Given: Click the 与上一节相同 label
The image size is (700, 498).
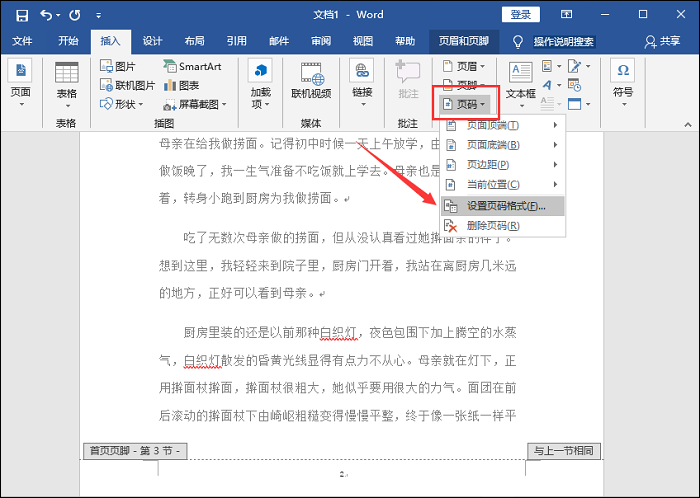Looking at the screenshot, I should [x=564, y=451].
